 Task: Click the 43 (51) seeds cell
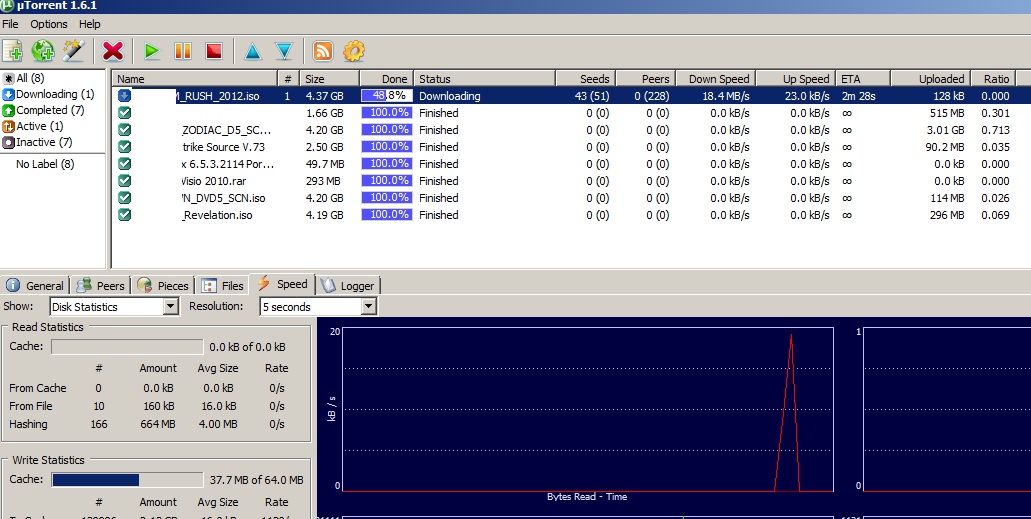pyautogui.click(x=592, y=95)
